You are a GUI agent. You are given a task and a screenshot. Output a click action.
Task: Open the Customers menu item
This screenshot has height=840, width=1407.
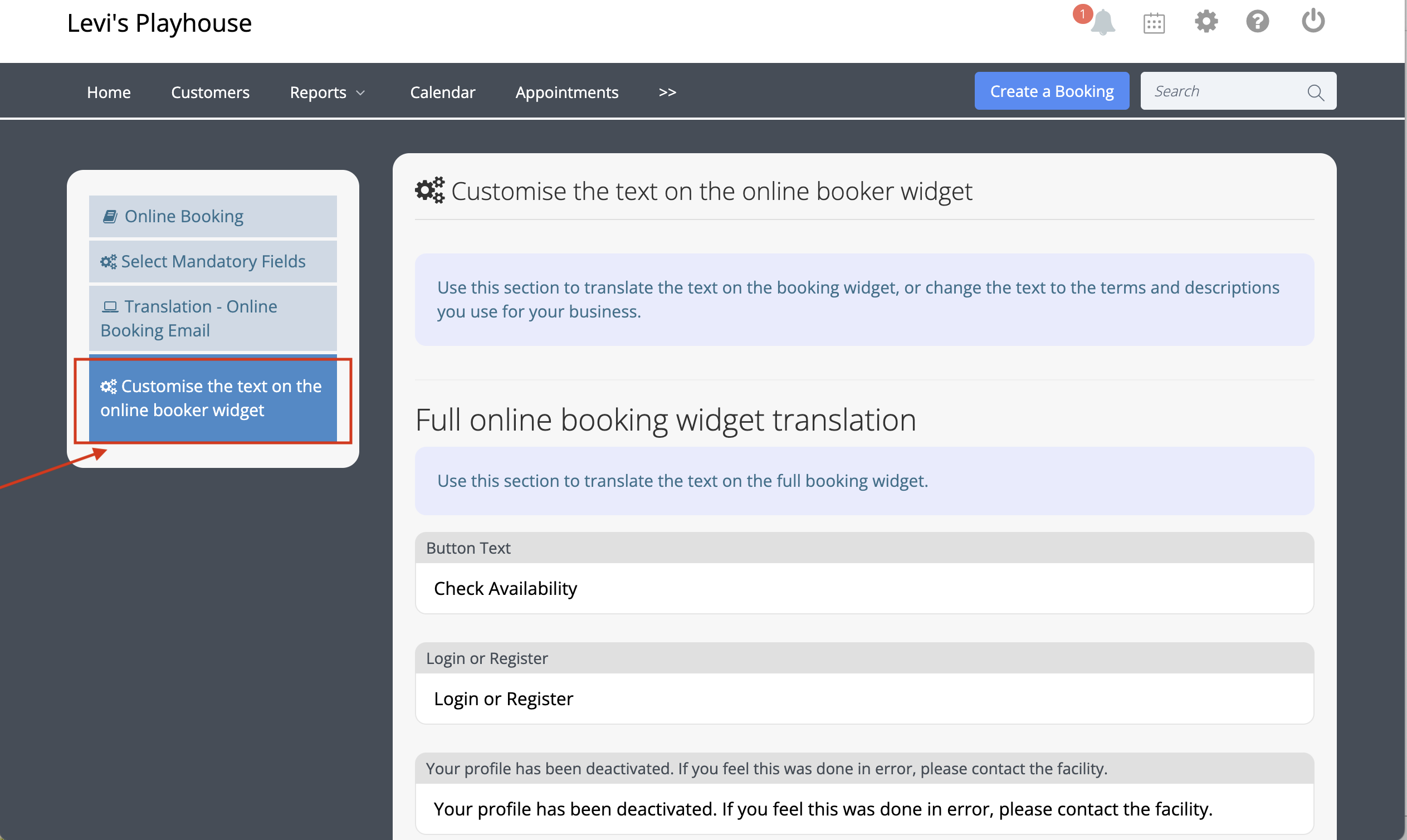(x=210, y=92)
